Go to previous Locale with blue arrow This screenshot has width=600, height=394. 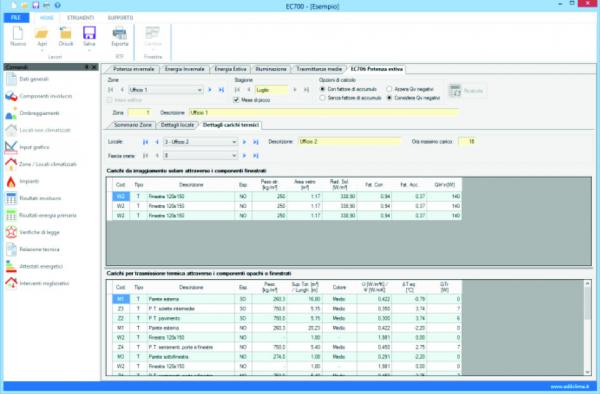pyautogui.click(x=157, y=142)
